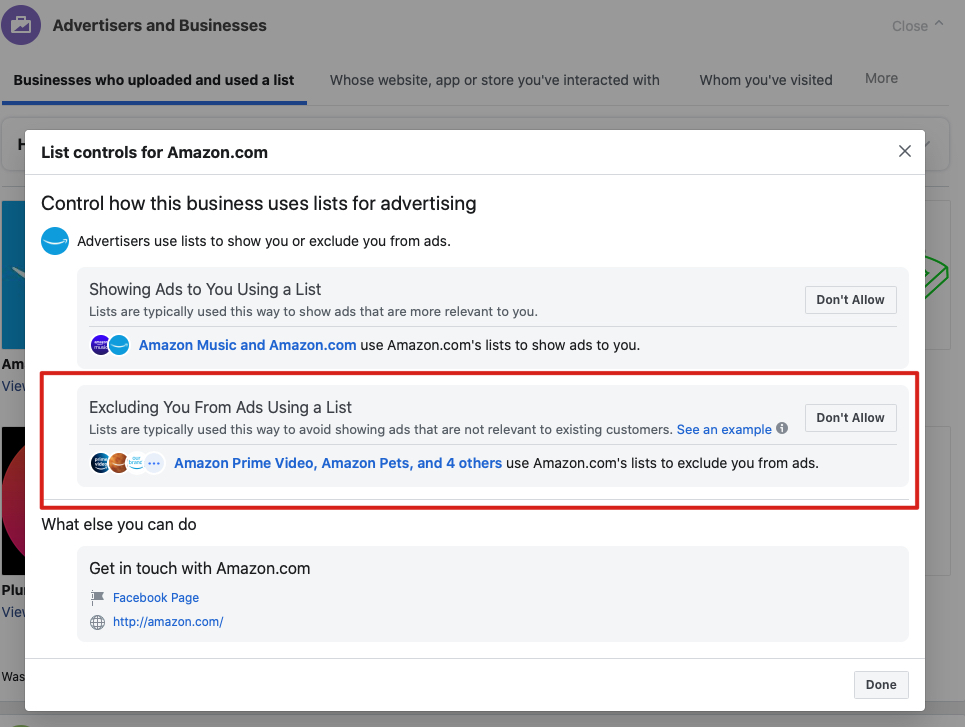Click Don't Allow for Excluding You From Ads
Viewport: 965px width, 727px height.
click(x=851, y=418)
